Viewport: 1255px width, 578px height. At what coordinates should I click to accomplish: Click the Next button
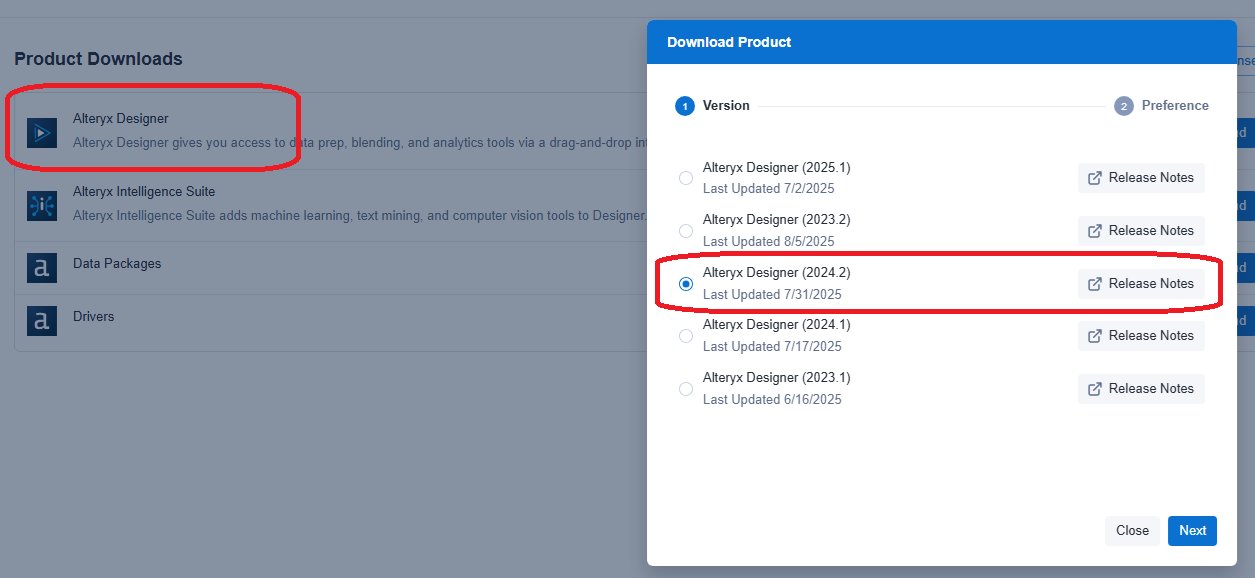pos(1192,530)
